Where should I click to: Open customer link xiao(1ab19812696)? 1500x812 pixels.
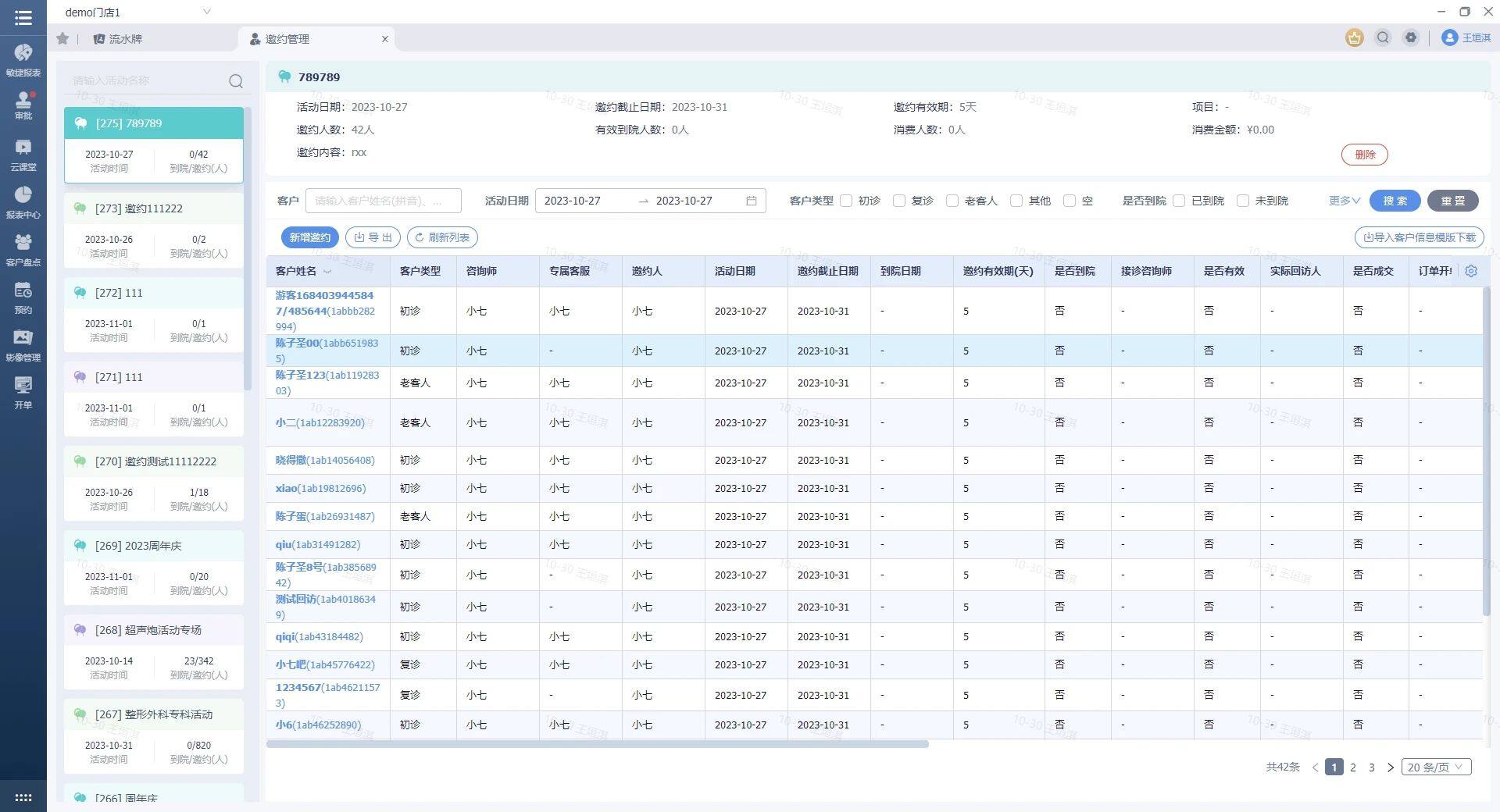[x=320, y=488]
